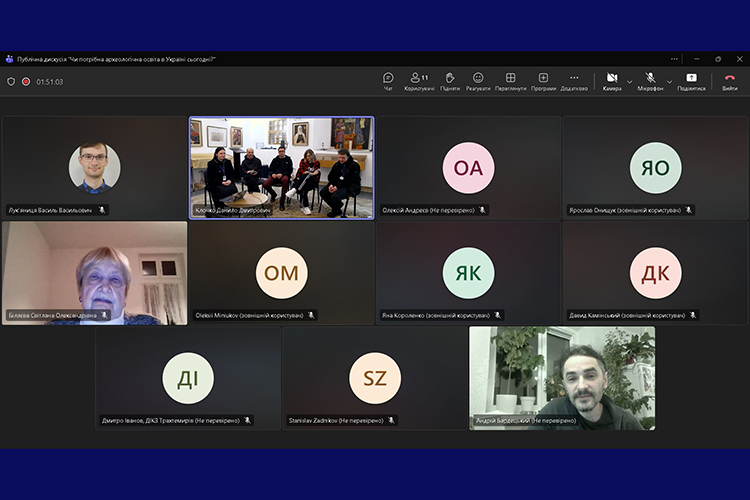Viewport: 750px width, 500px height.
Task: Select the group room video tile
Action: click(282, 167)
